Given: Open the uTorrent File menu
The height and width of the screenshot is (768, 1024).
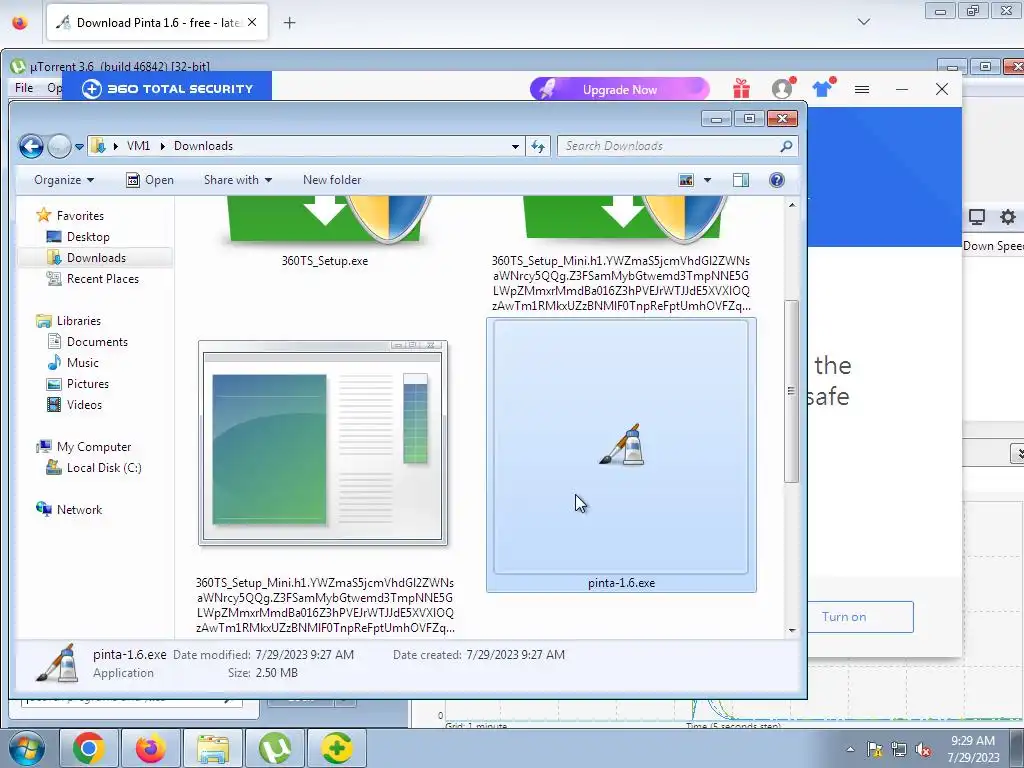Looking at the screenshot, I should coord(24,88).
